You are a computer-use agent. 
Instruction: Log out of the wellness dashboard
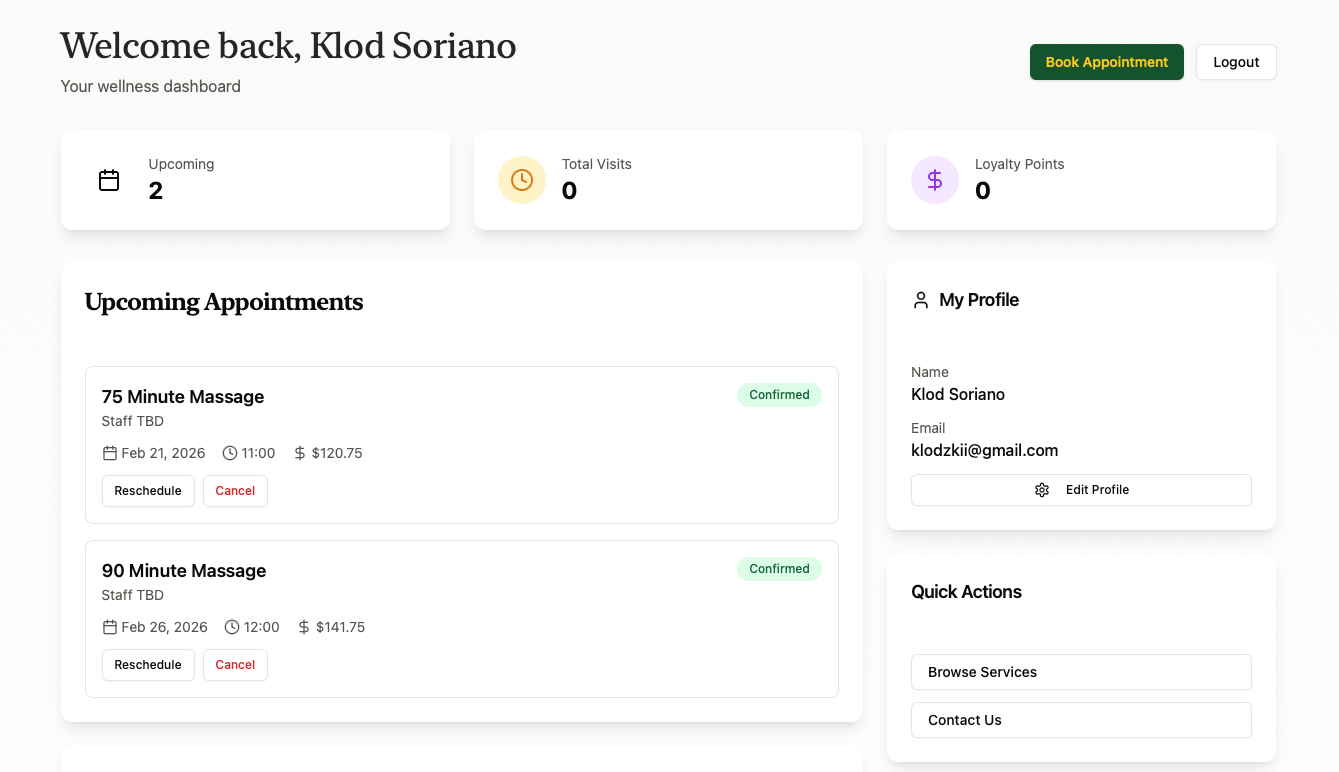(x=1236, y=61)
